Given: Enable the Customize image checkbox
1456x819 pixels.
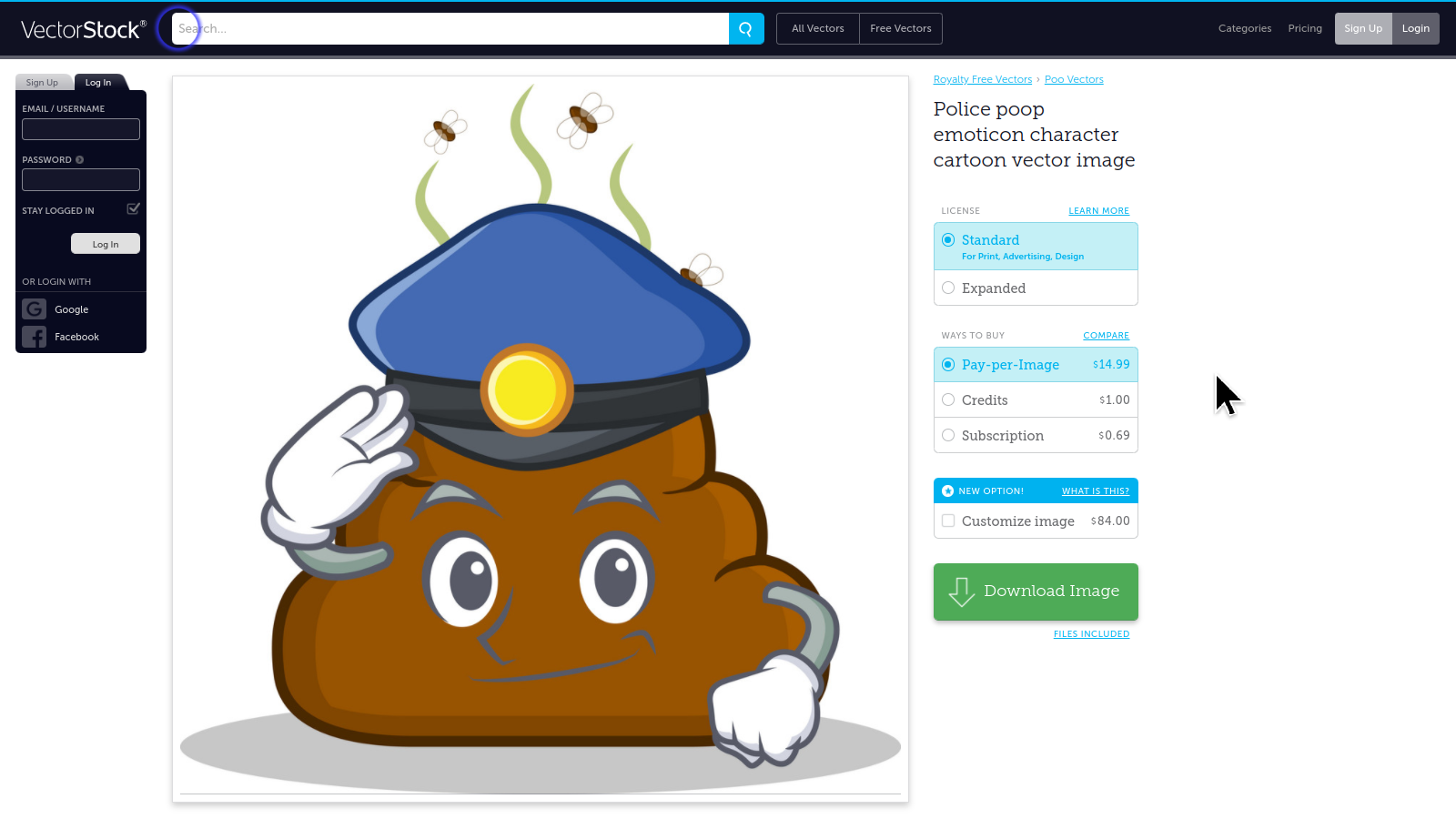Looking at the screenshot, I should point(948,521).
